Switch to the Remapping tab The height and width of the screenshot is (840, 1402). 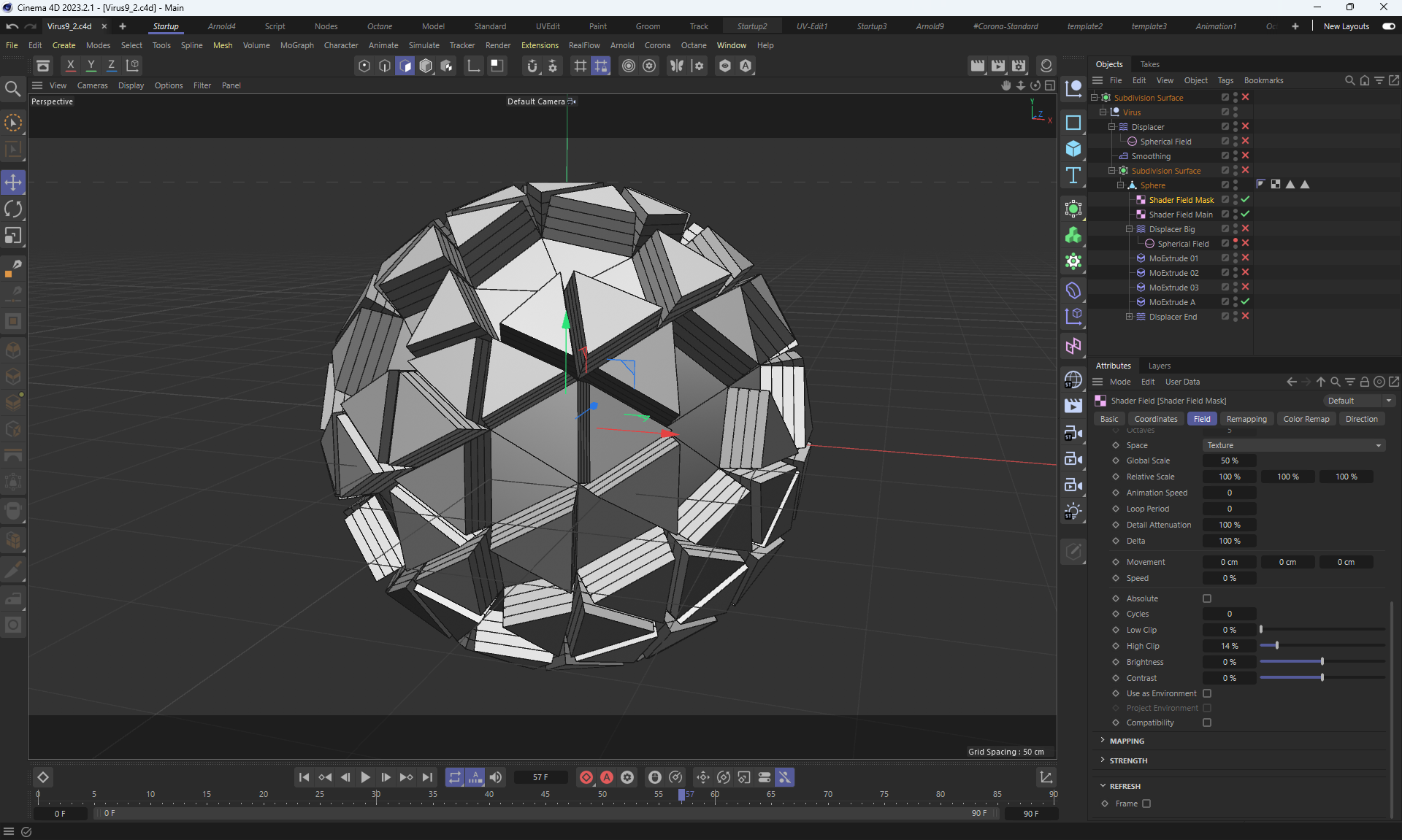pyautogui.click(x=1246, y=419)
